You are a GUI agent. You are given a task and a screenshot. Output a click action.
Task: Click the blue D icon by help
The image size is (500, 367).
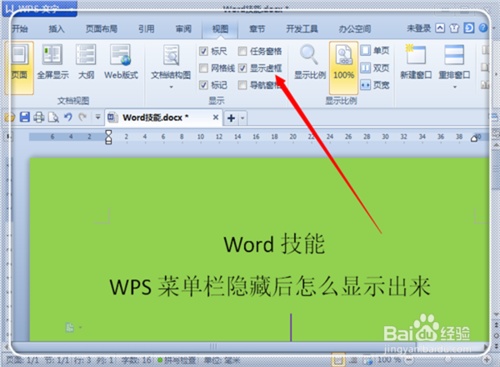pyautogui.click(x=469, y=28)
